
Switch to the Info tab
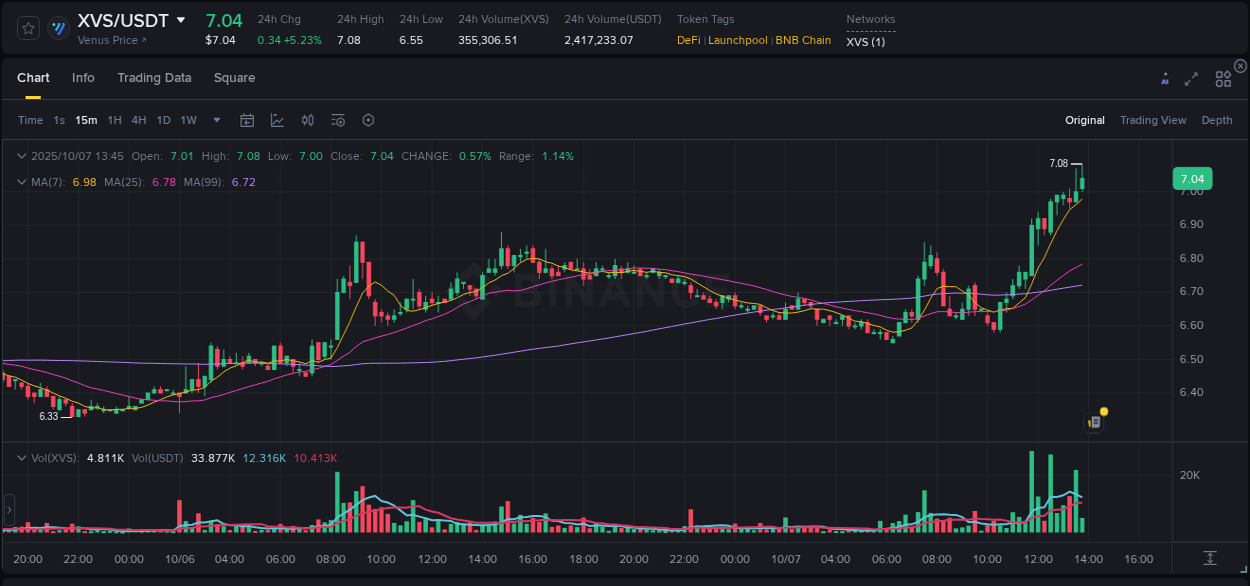(83, 77)
